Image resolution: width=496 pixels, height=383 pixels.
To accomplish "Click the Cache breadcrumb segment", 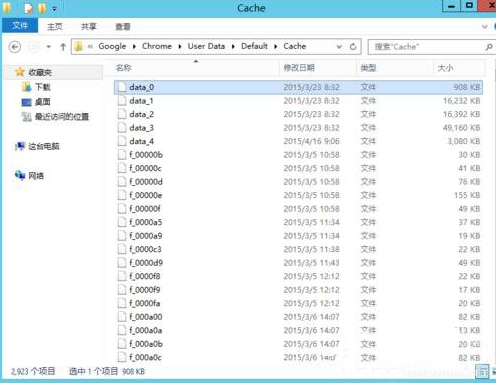I will (295, 46).
